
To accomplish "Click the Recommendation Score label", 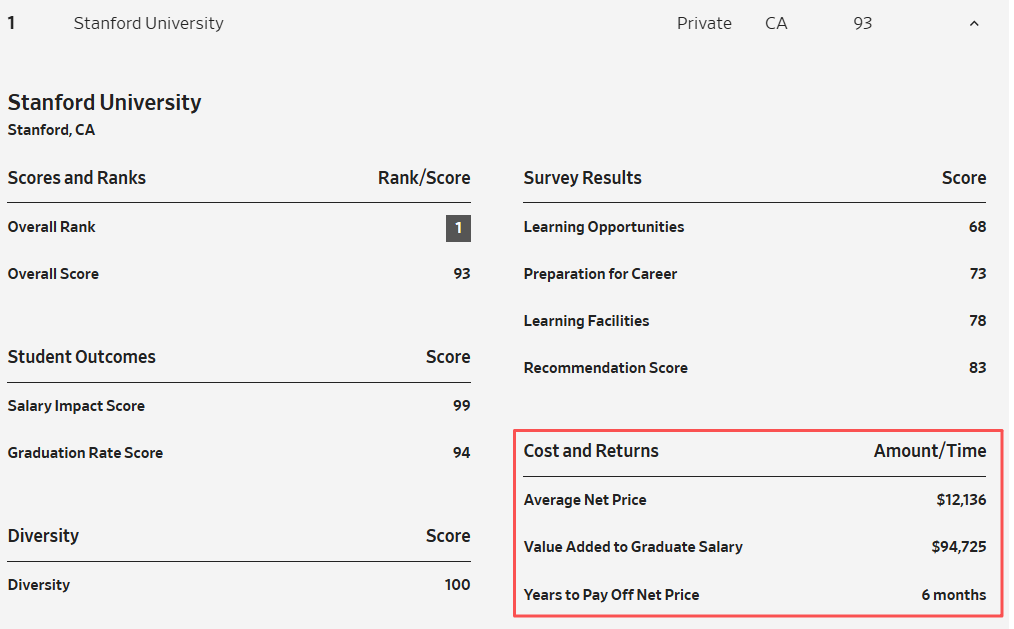I will point(606,368).
